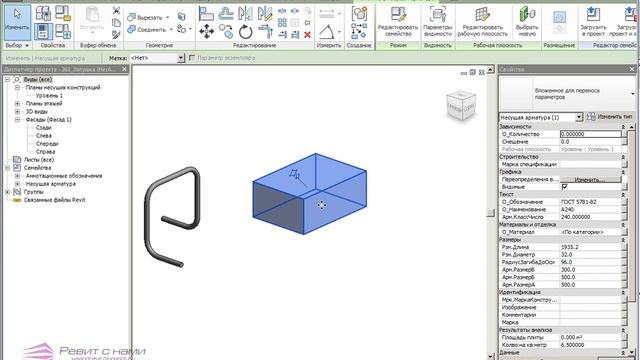Expand Несущая арматура tree node

(17, 184)
